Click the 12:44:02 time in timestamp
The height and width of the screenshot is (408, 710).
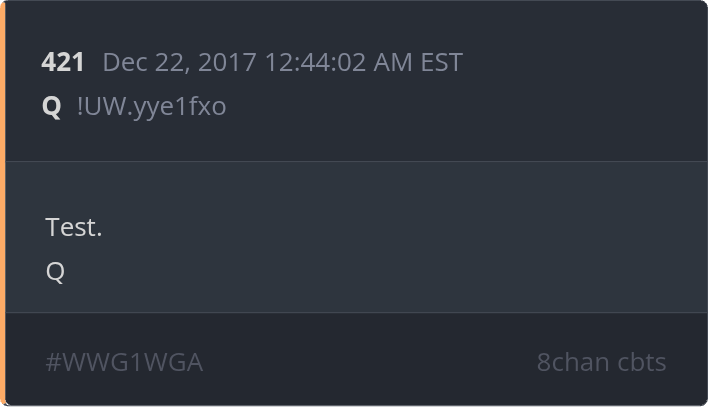pos(315,62)
